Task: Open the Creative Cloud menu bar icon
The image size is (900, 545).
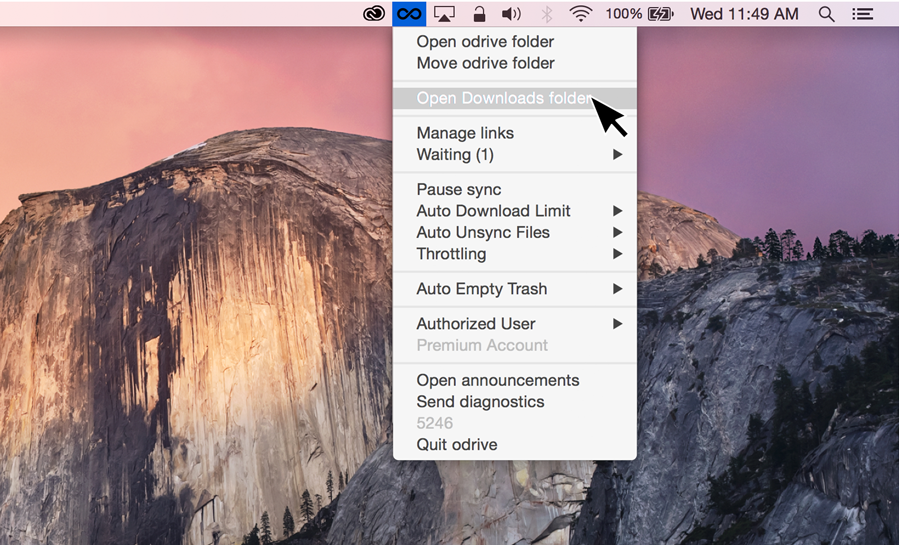Action: (x=374, y=14)
